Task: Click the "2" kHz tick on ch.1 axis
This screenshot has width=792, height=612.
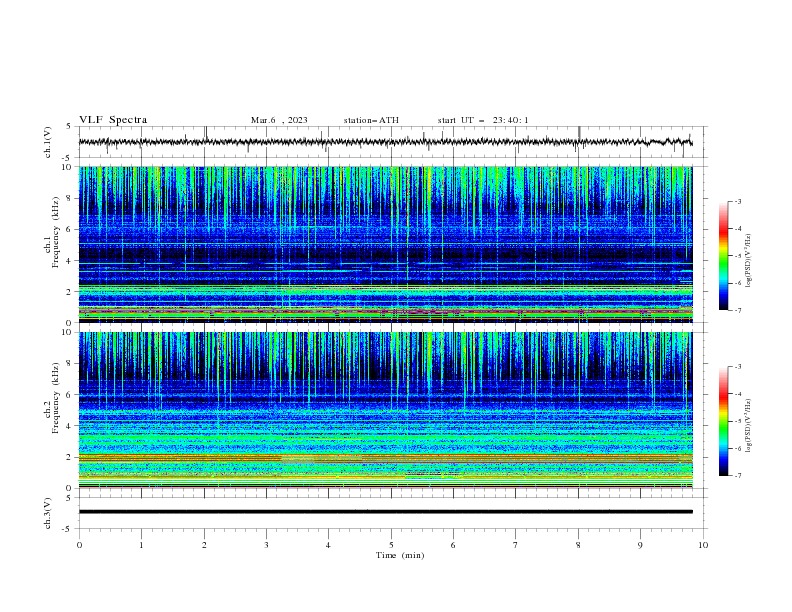Action: (x=70, y=292)
